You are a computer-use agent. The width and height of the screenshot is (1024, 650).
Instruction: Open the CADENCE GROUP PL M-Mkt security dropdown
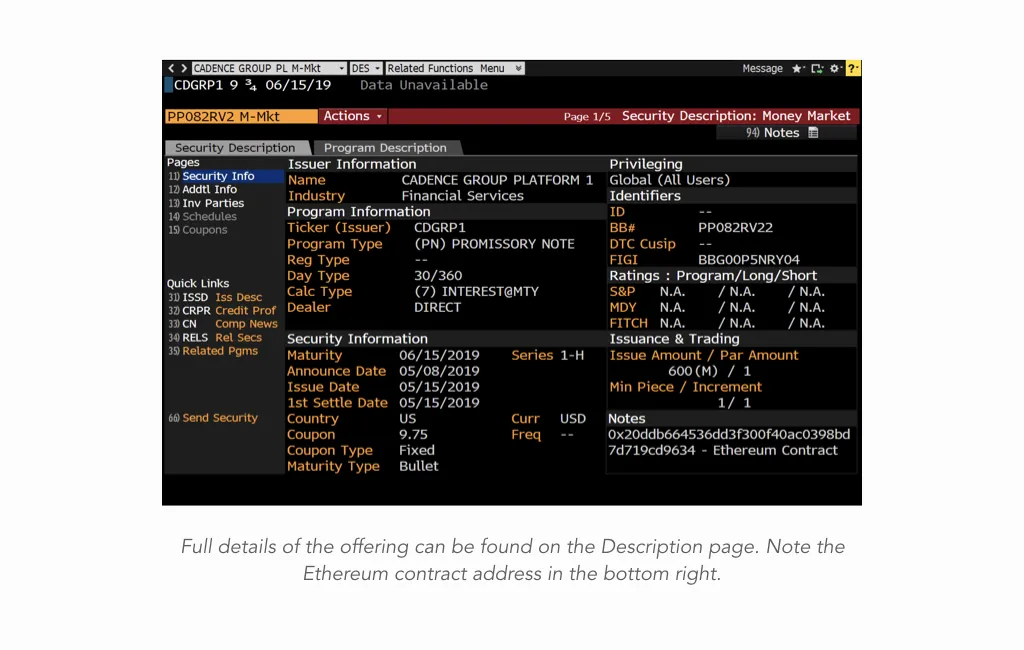point(268,68)
